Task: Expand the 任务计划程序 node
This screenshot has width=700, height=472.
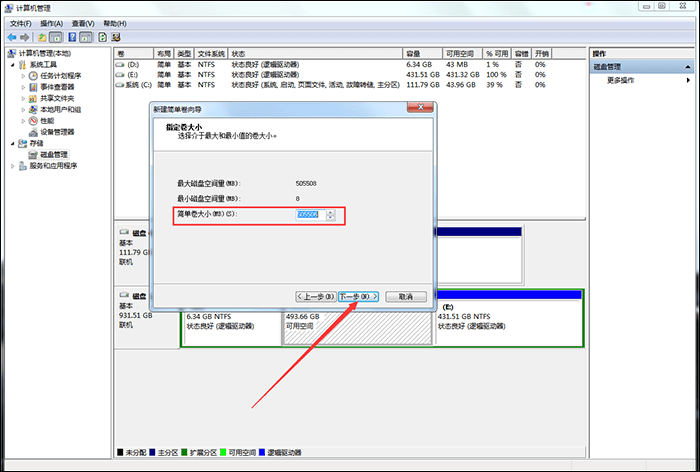Action: 23,76
